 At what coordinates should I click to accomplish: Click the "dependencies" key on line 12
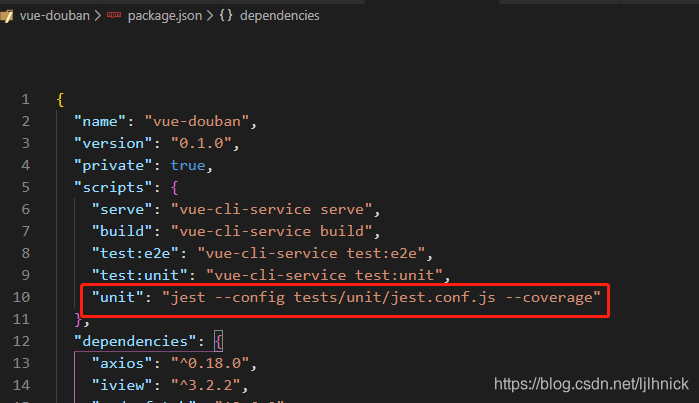135,341
